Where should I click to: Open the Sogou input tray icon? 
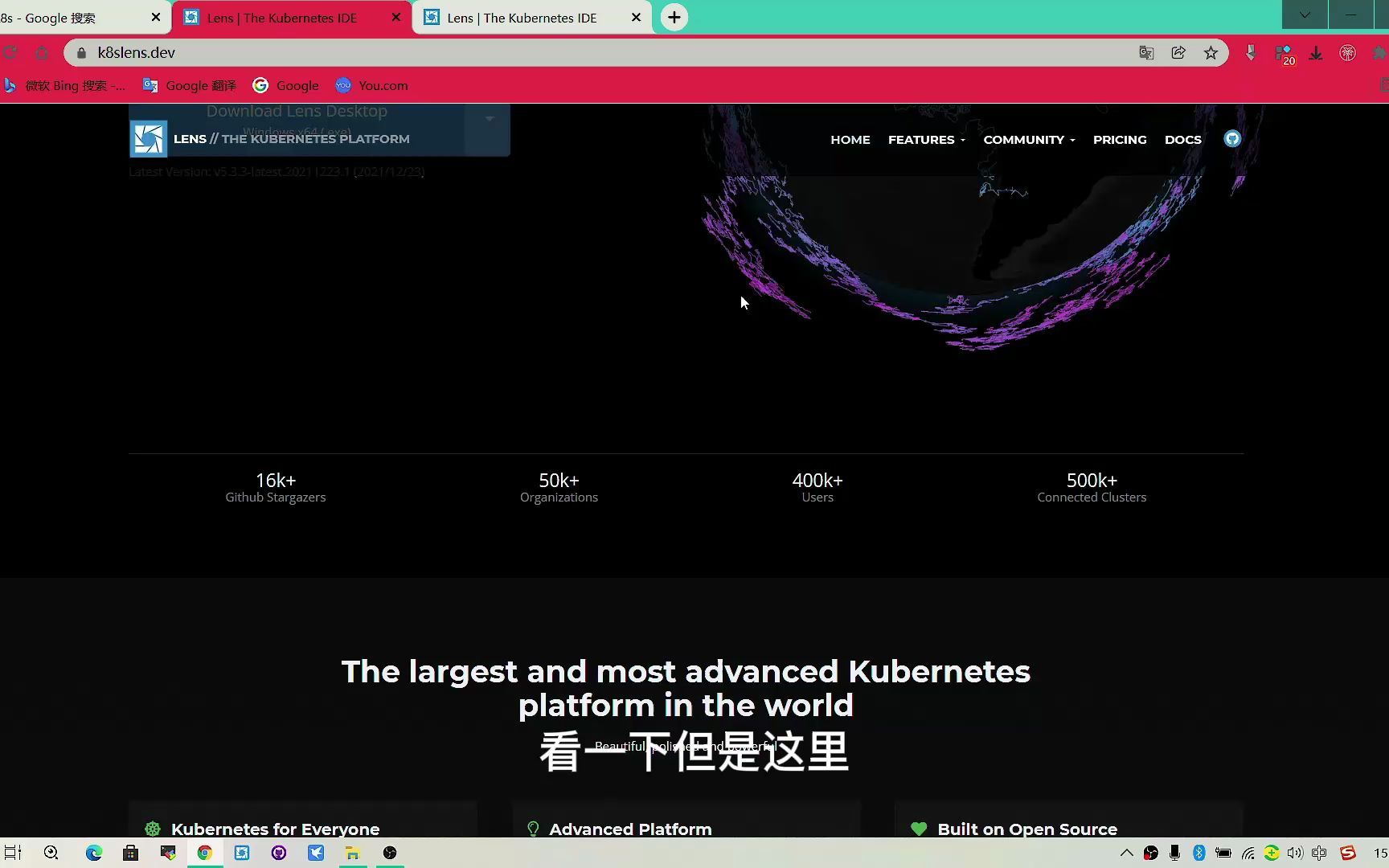click(1348, 853)
